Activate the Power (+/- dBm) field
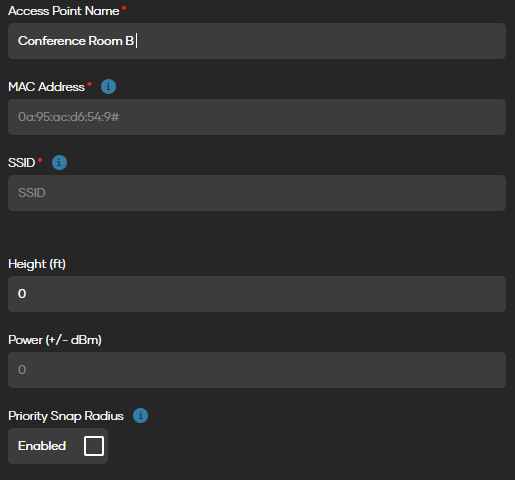Image resolution: width=515 pixels, height=480 pixels. (257, 370)
